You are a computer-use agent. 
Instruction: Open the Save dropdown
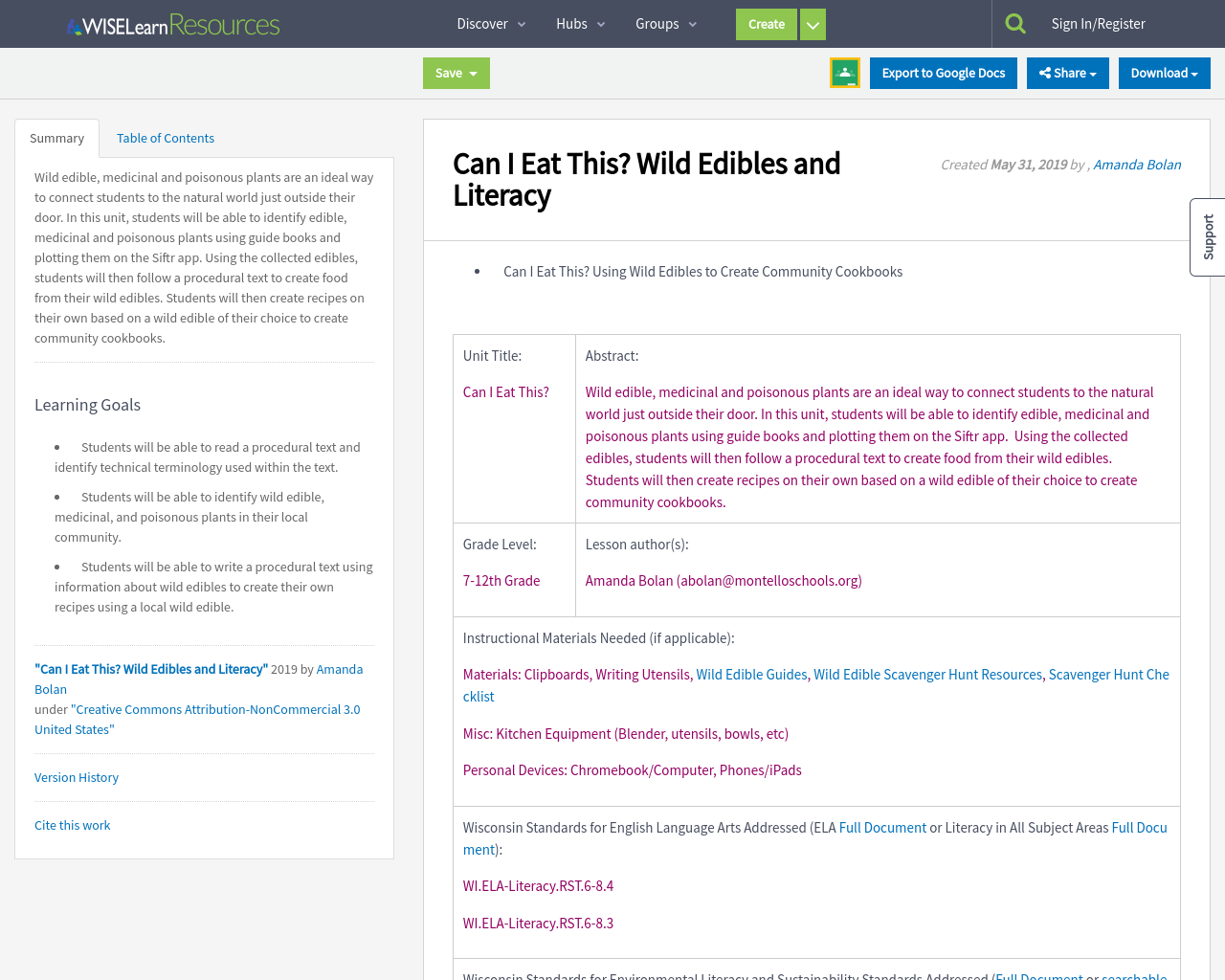tap(456, 73)
